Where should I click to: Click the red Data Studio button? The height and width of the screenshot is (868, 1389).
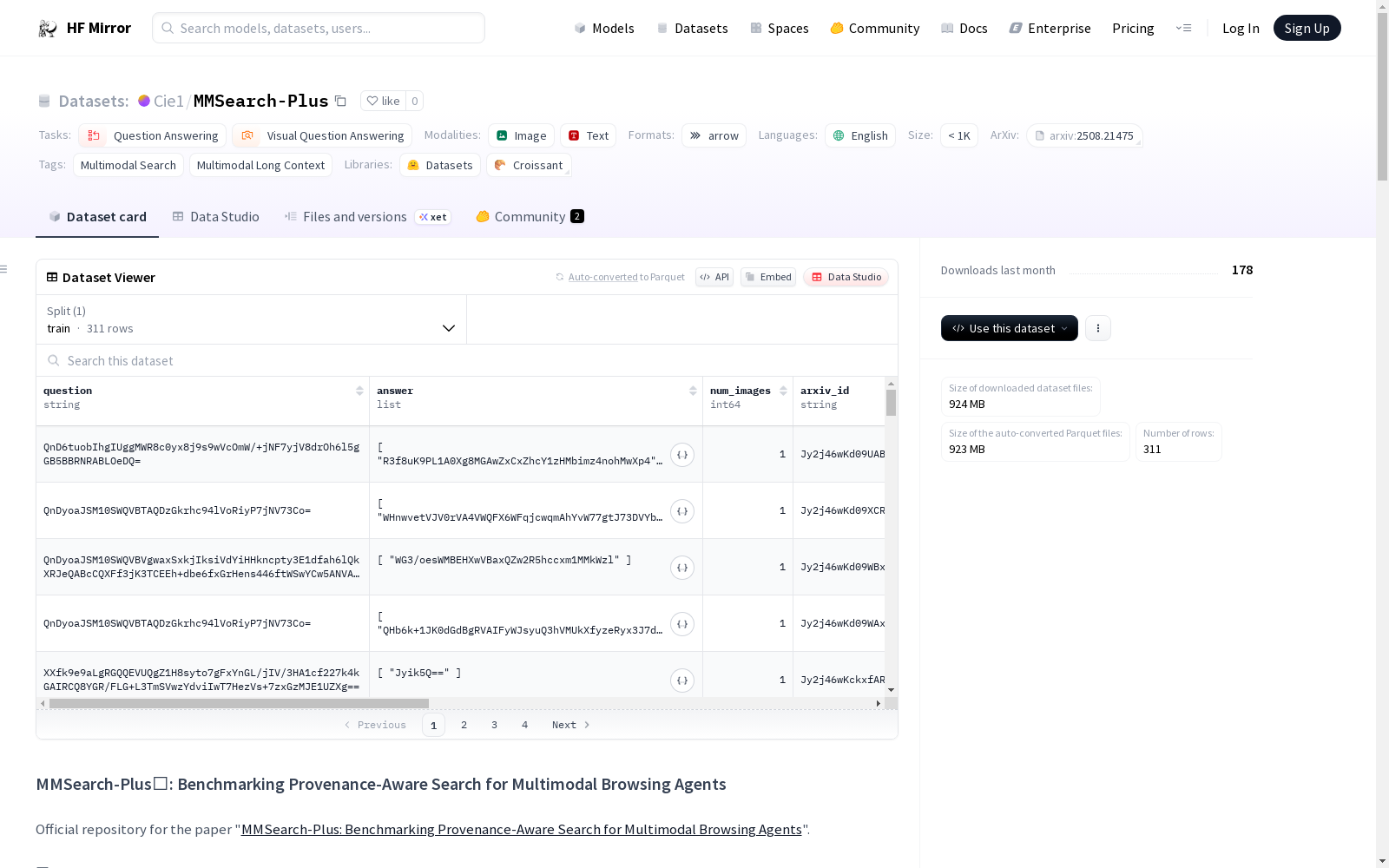click(846, 277)
